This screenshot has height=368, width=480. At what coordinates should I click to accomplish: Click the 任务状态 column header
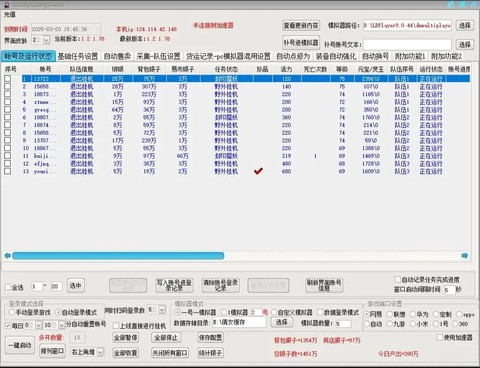pyautogui.click(x=226, y=69)
